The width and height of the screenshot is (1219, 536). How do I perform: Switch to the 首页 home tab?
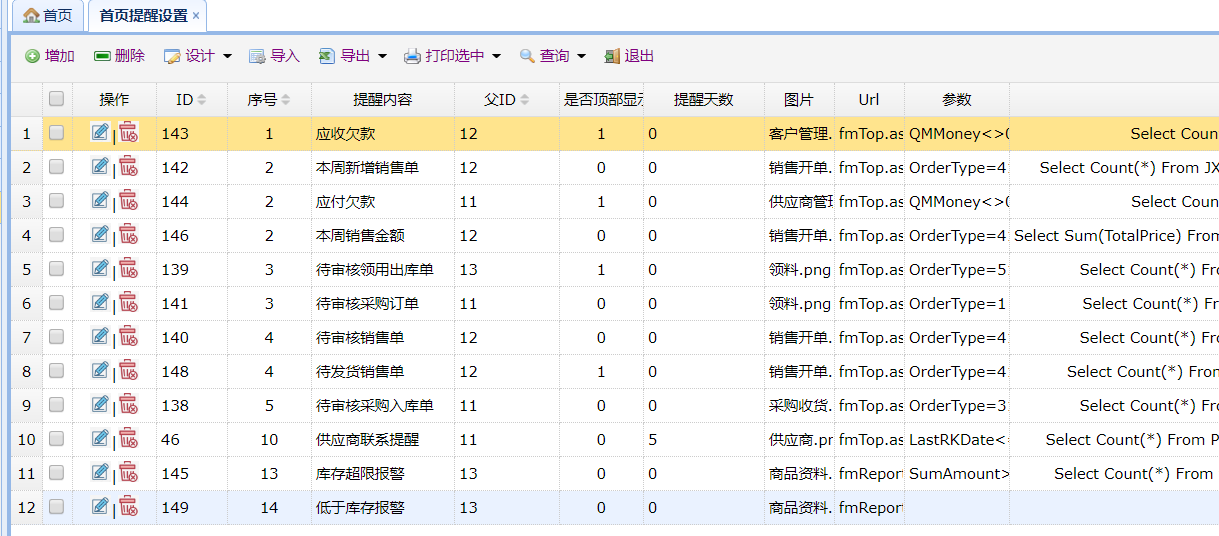pyautogui.click(x=47, y=15)
